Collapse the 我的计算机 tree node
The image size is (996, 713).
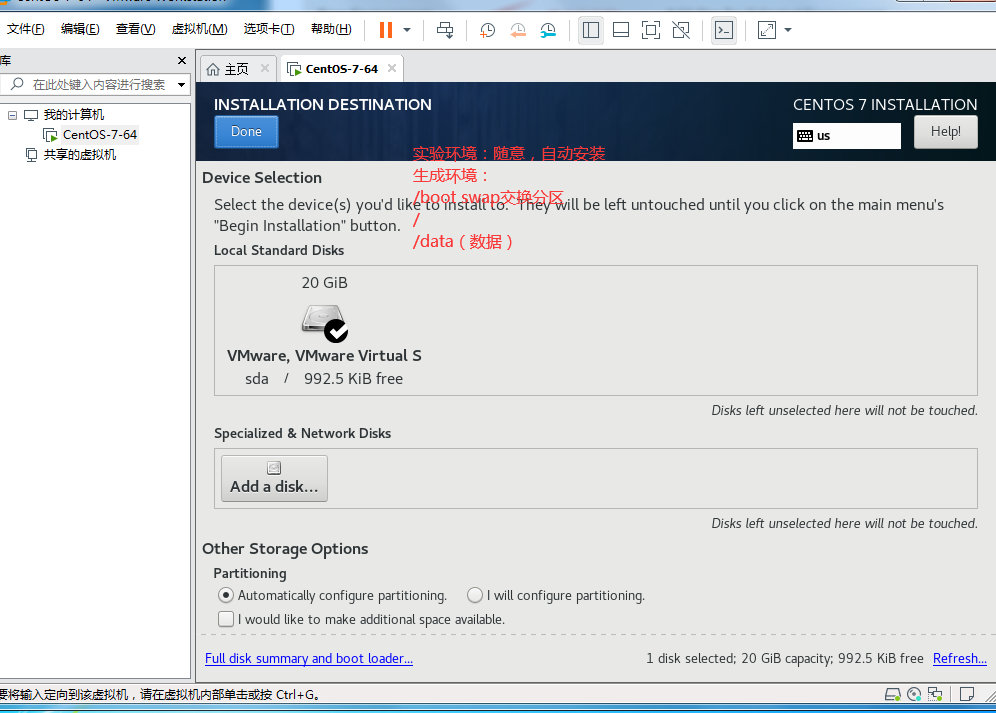point(12,115)
